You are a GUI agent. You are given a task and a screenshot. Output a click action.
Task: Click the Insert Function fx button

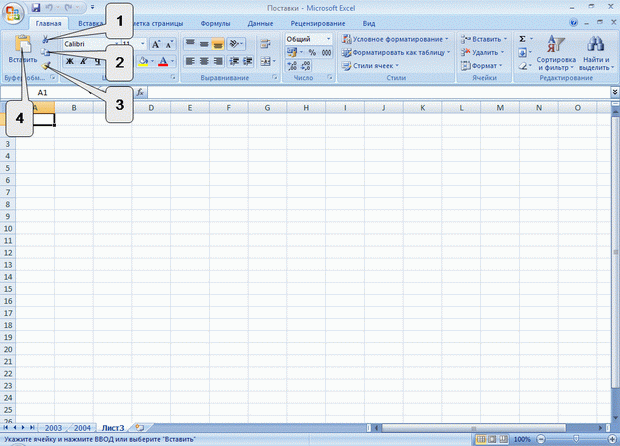pyautogui.click(x=140, y=93)
